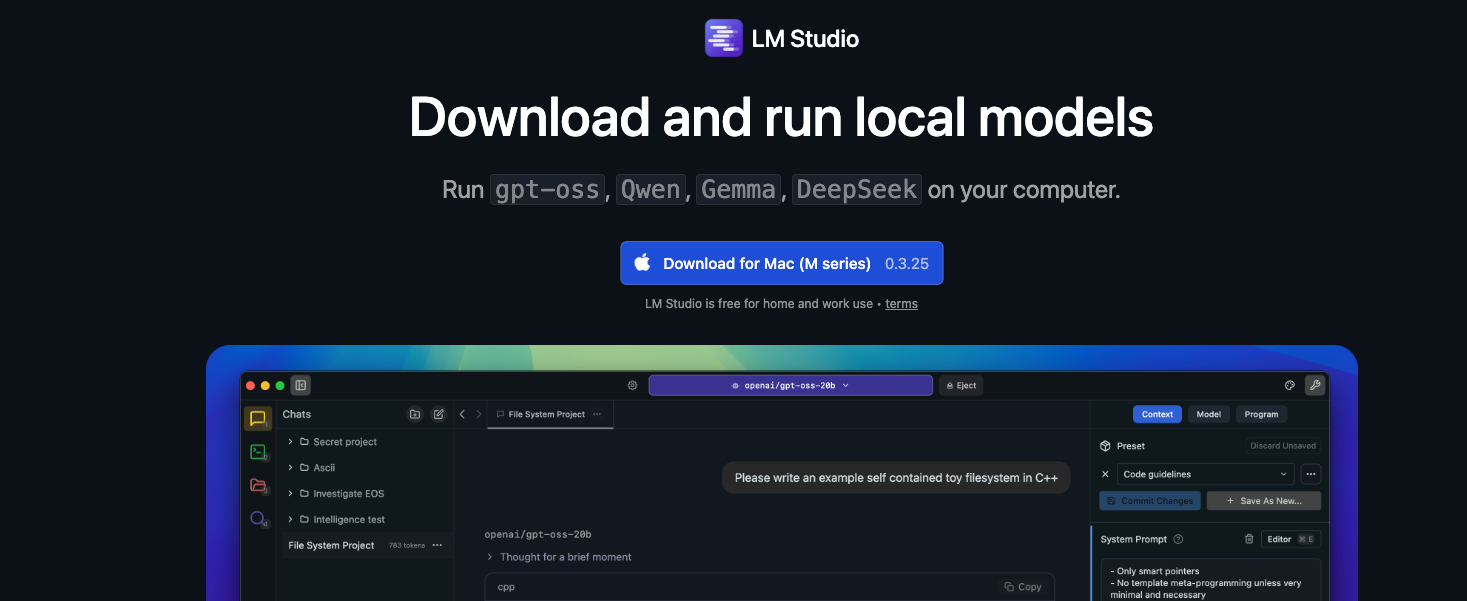Screen dimensions: 1467x601
Task: Expand the Secret project folder
Action: click(x=291, y=442)
